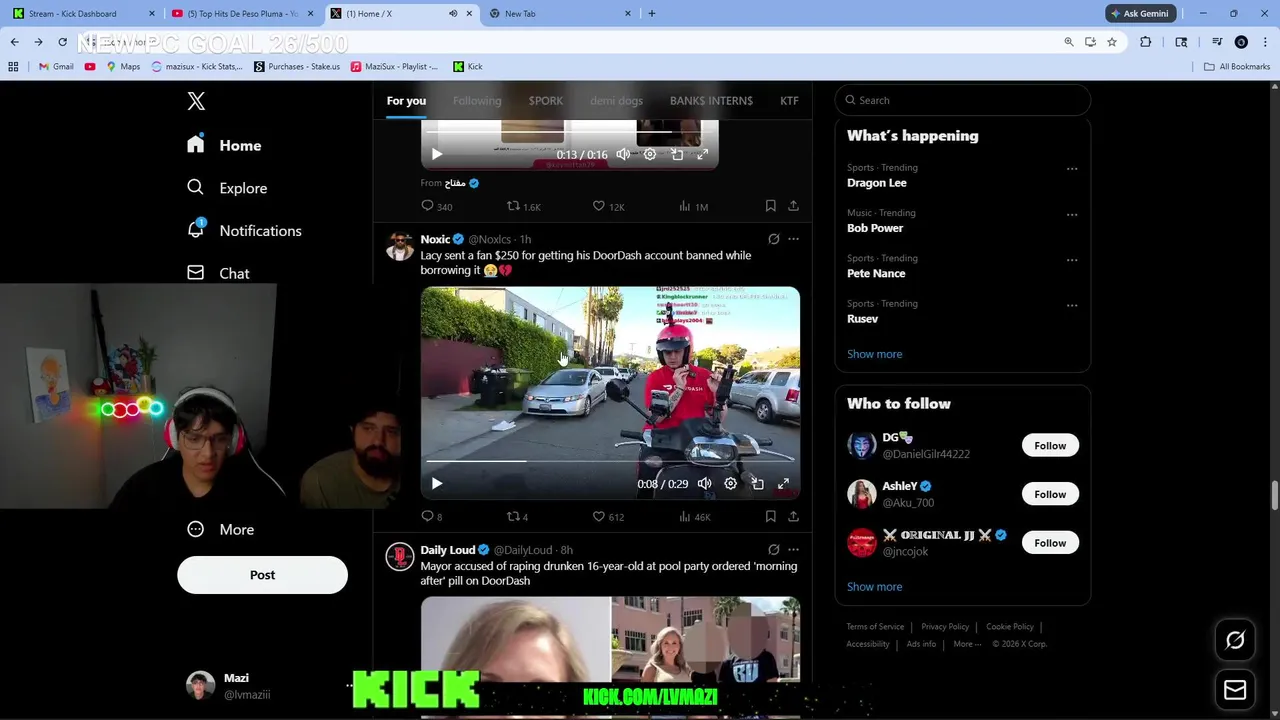The image size is (1280, 720).
Task: Click the page vertical scrollbar thumb
Action: pos(1274,495)
